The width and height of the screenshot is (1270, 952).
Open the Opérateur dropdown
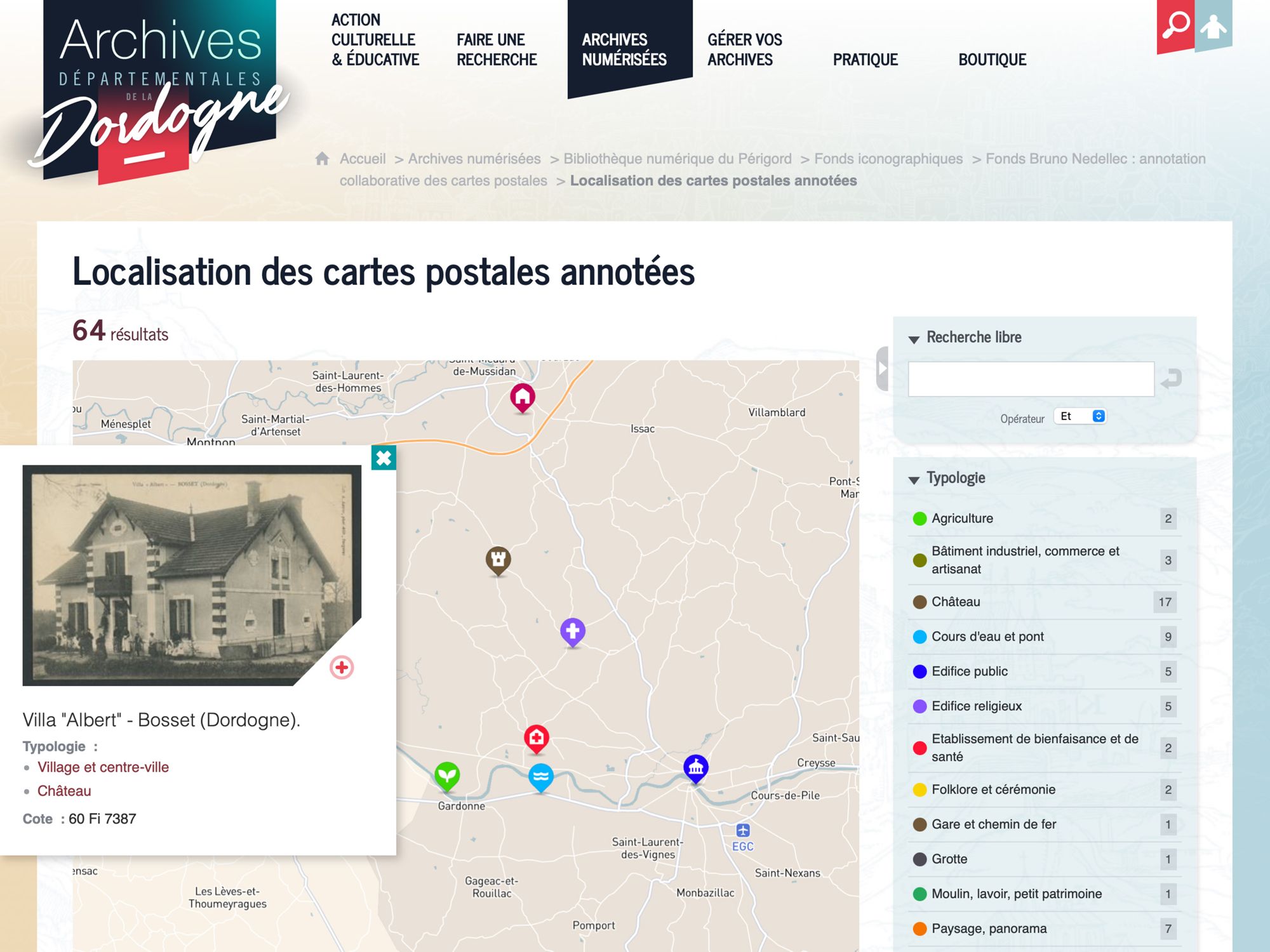click(x=1081, y=416)
